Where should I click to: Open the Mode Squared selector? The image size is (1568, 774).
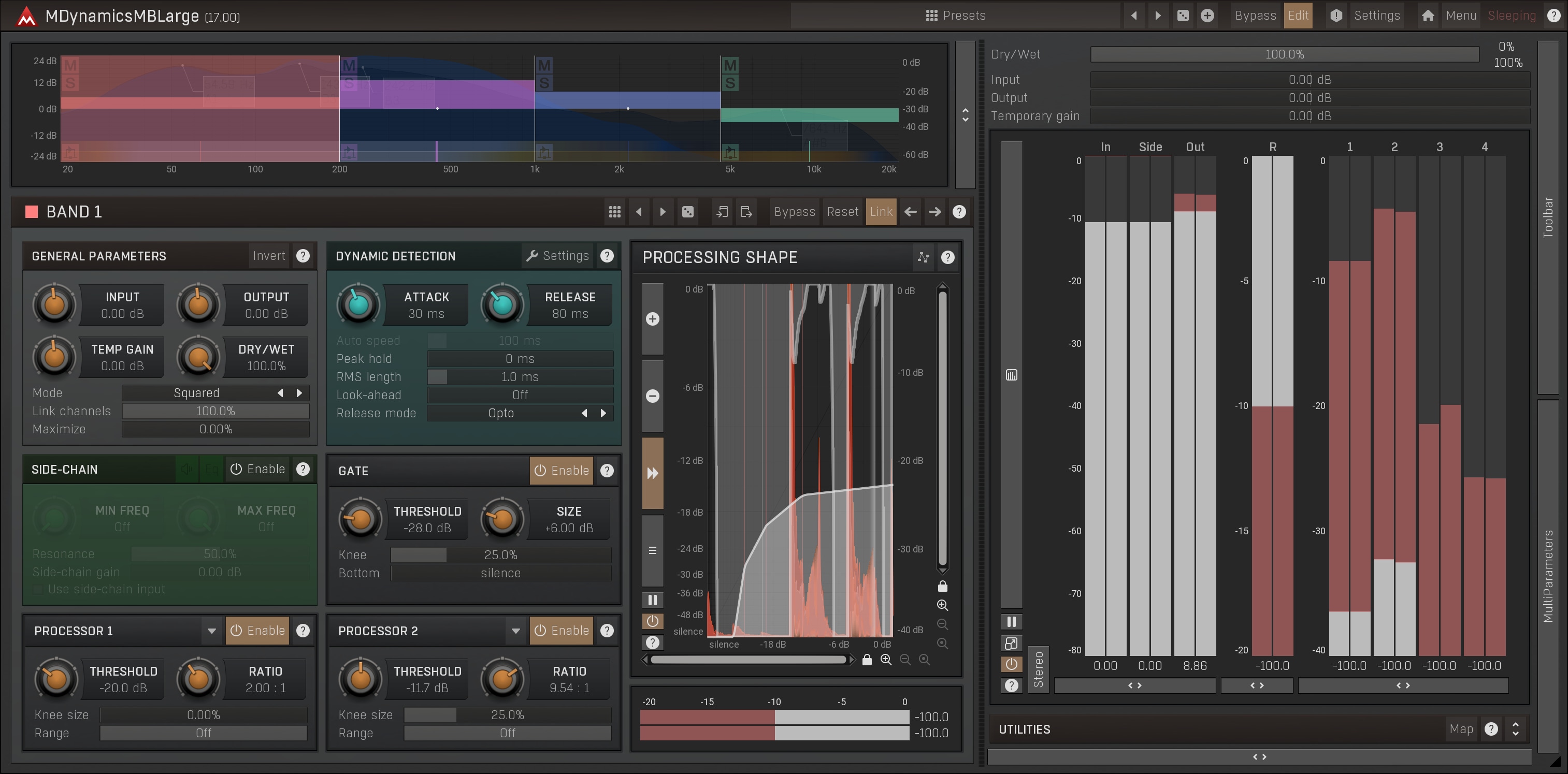[x=197, y=393]
